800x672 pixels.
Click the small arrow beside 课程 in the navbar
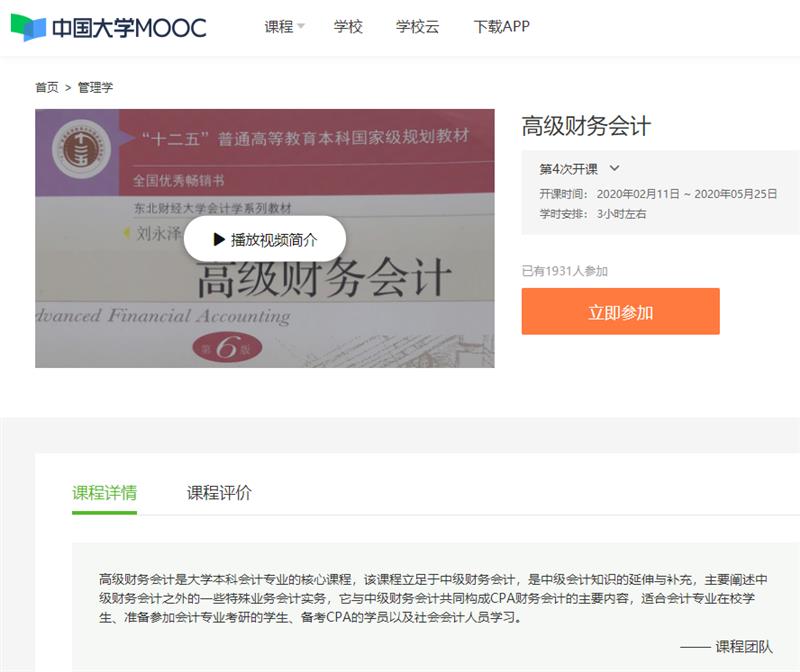click(301, 27)
